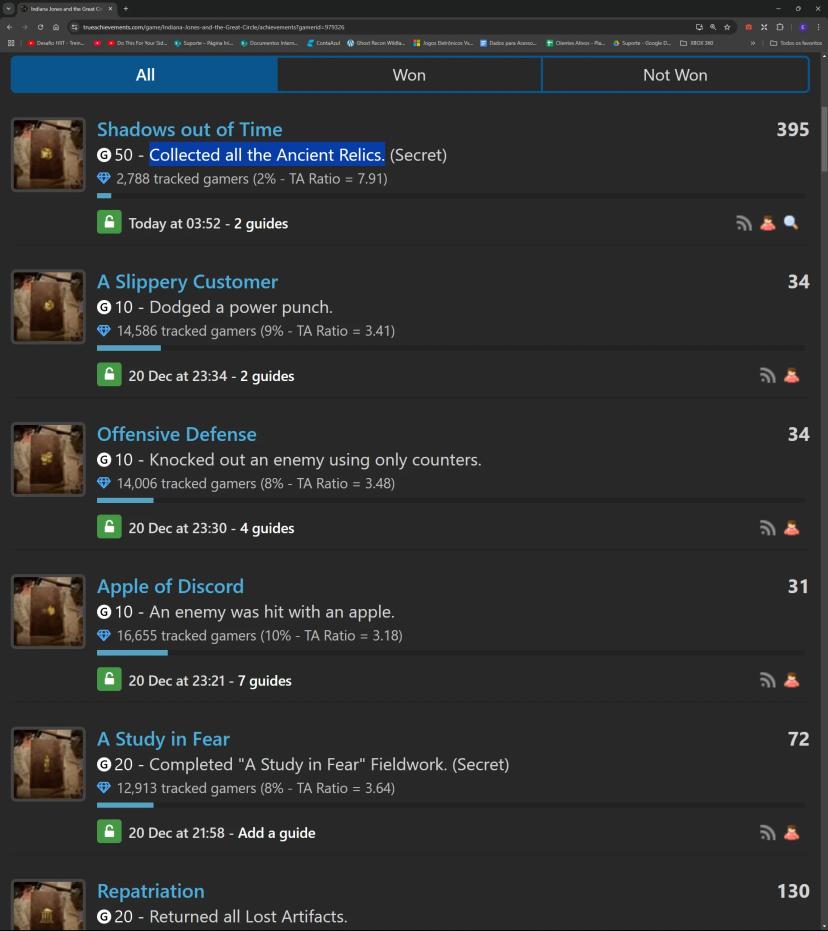Open 7 guides for Apple of Discord

point(264,681)
